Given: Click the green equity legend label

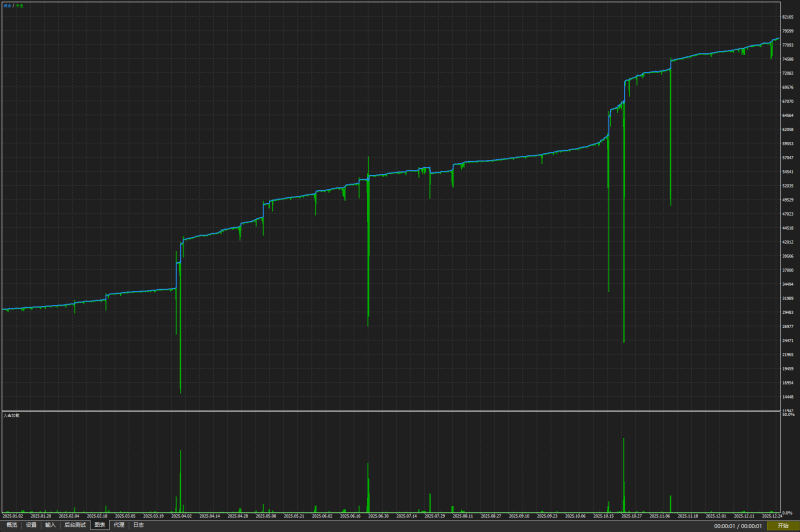Looking at the screenshot, I should pos(19,6).
